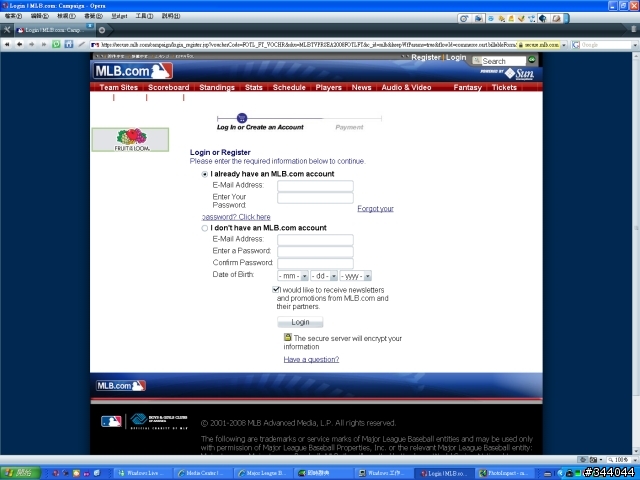Screen dimensions: 640x480
Task: Open the first menu in the Opera menu bar
Action: 13,16
